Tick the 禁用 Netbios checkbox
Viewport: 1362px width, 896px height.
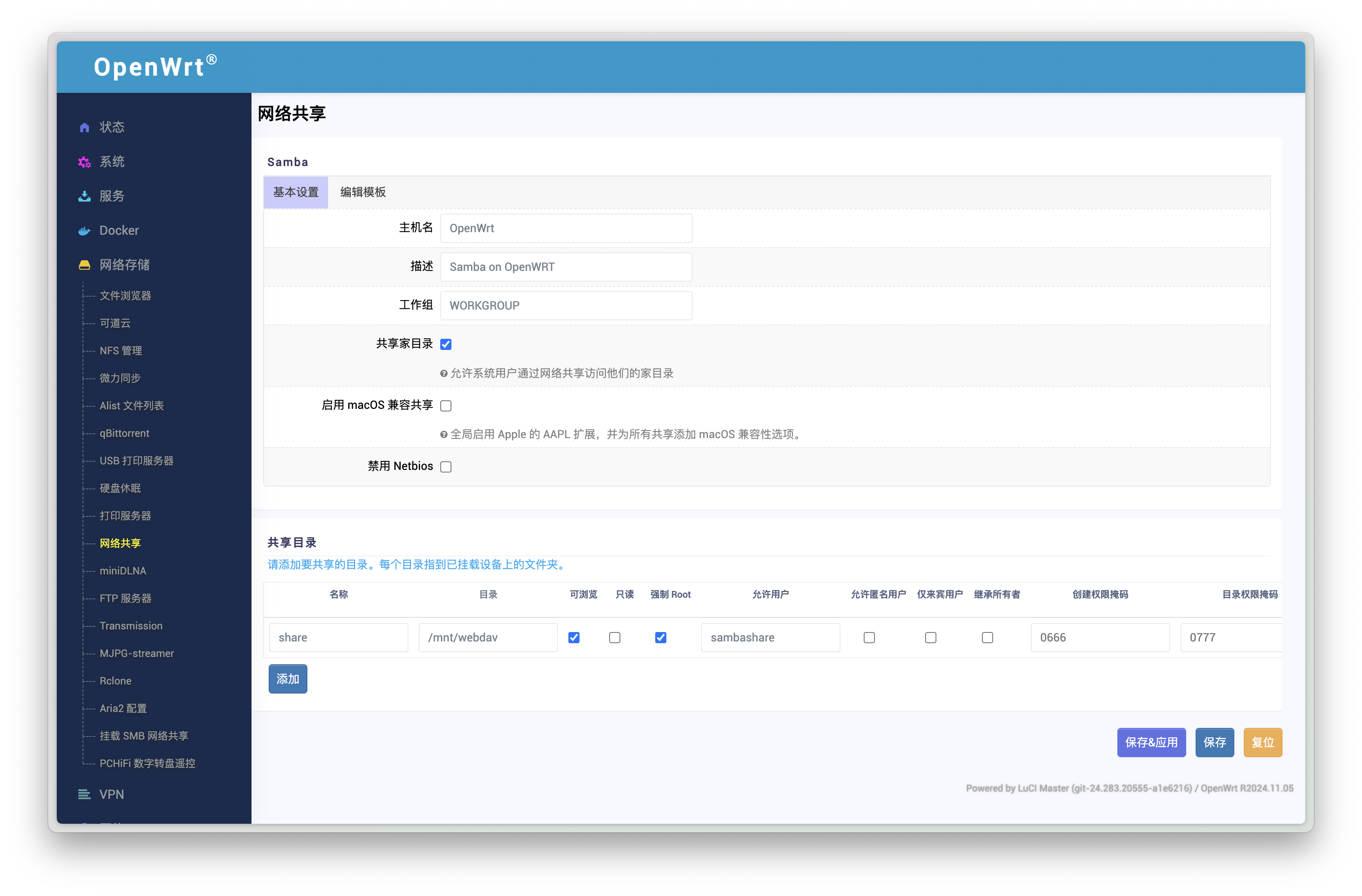point(446,467)
